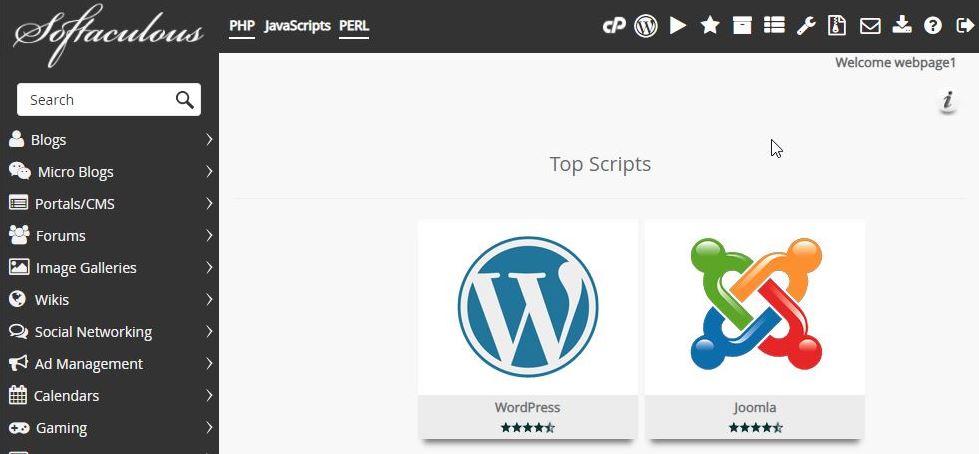The width and height of the screenshot is (979, 454).
Task: Expand the Portals/CMS category
Action: tap(110, 204)
